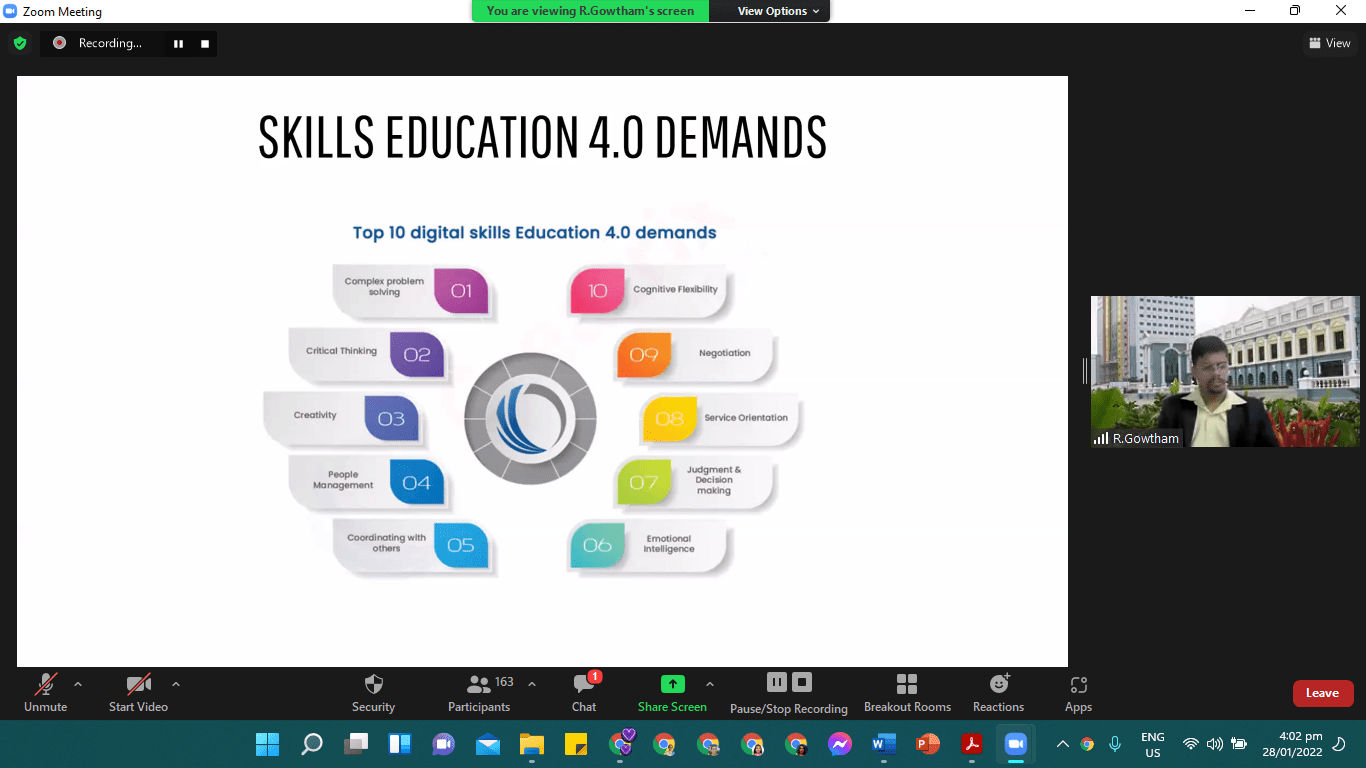Image resolution: width=1366 pixels, height=768 pixels.
Task: Click the green encryption shield icon
Action: [x=20, y=43]
